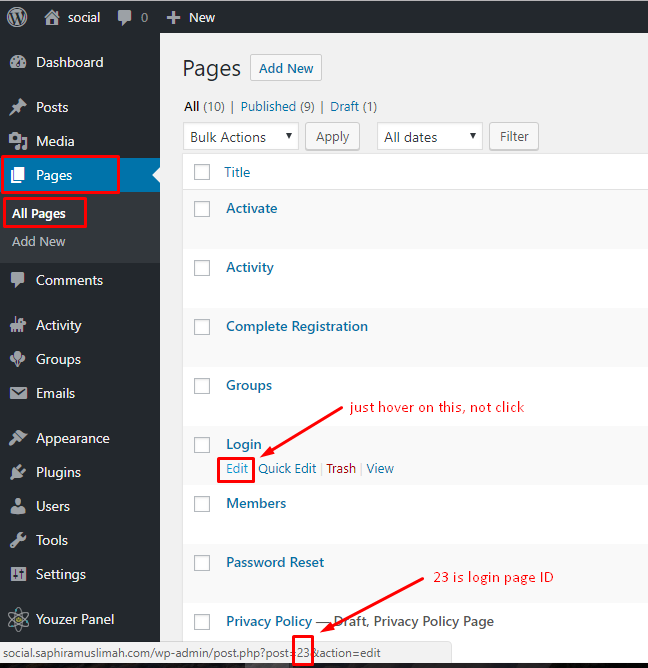Click the Users person icon
The width and height of the screenshot is (648, 668).
[18, 506]
